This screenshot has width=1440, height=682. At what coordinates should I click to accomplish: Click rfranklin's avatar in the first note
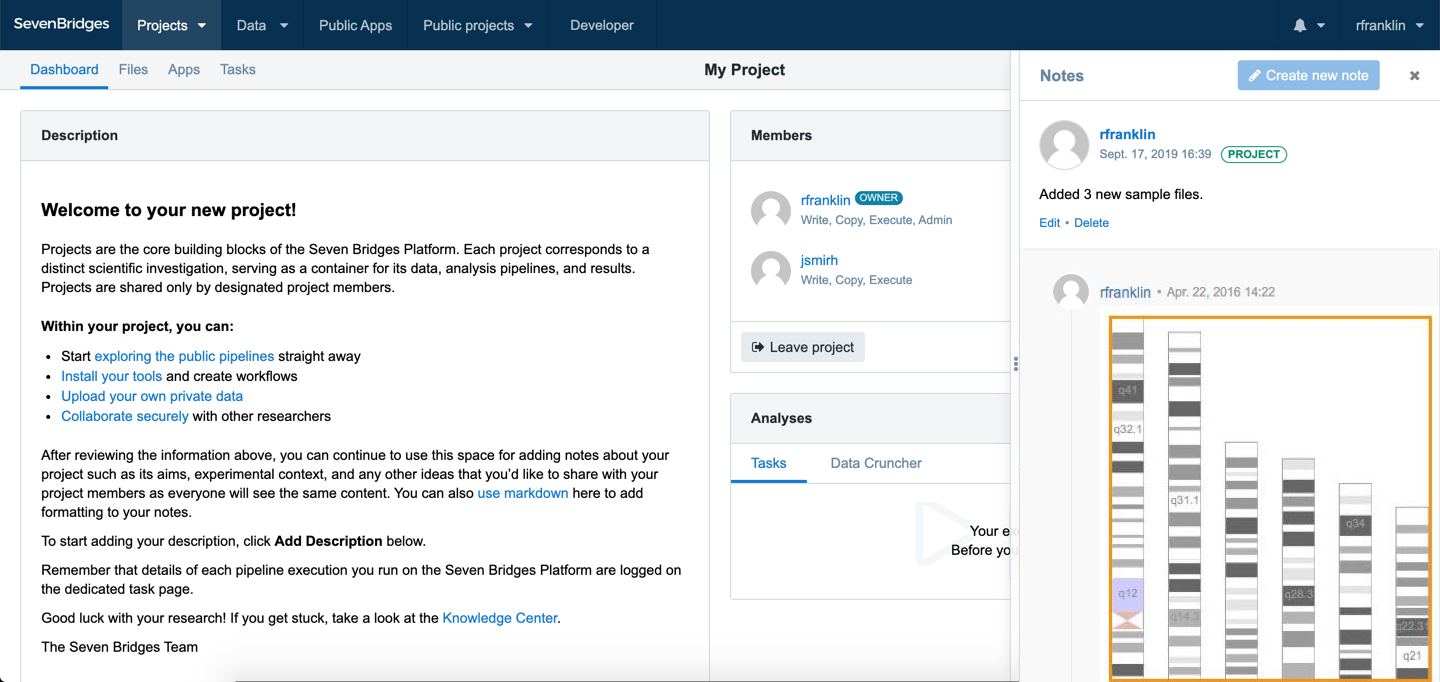click(x=1064, y=146)
